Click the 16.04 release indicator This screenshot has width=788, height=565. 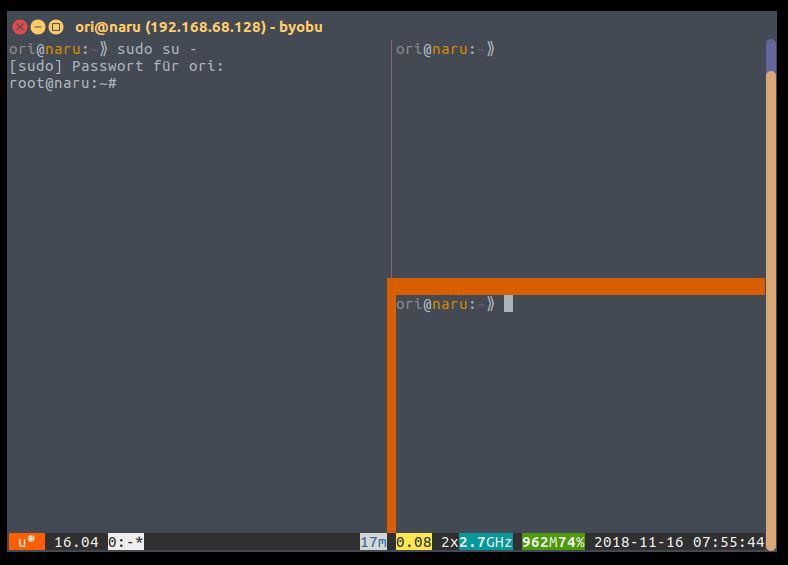pyautogui.click(x=76, y=542)
